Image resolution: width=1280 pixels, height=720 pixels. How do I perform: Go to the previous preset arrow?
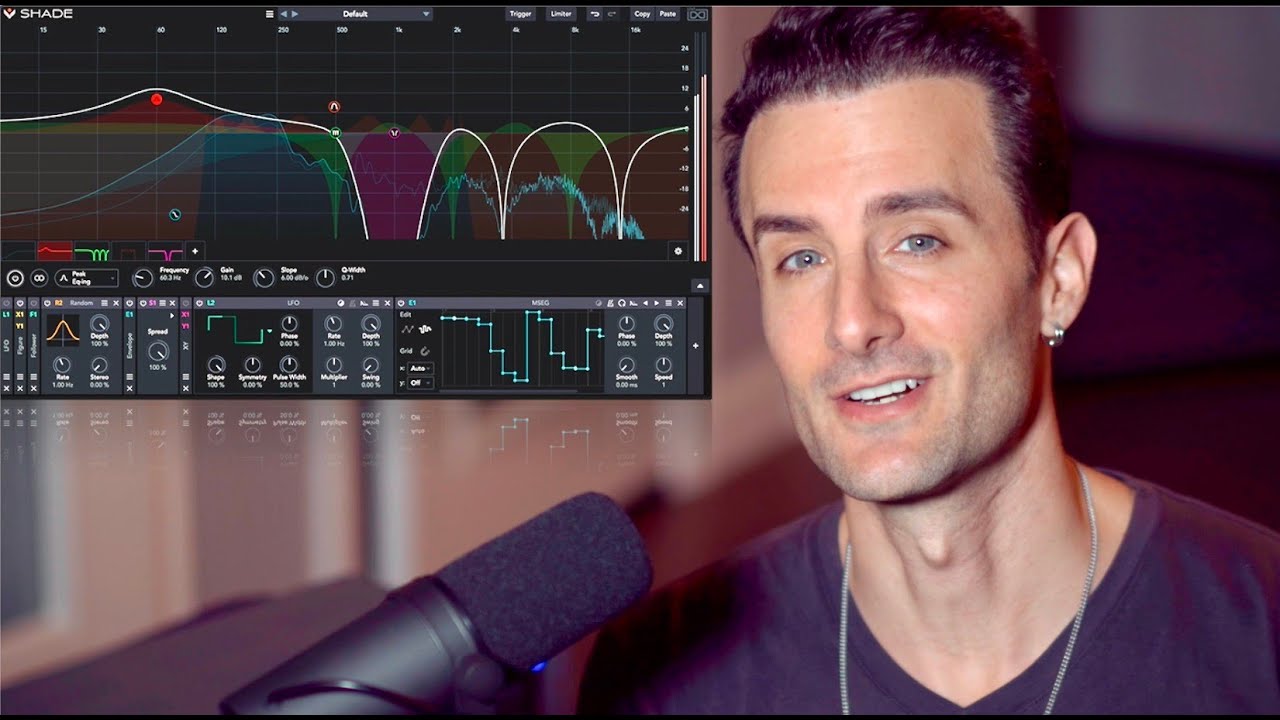point(283,14)
